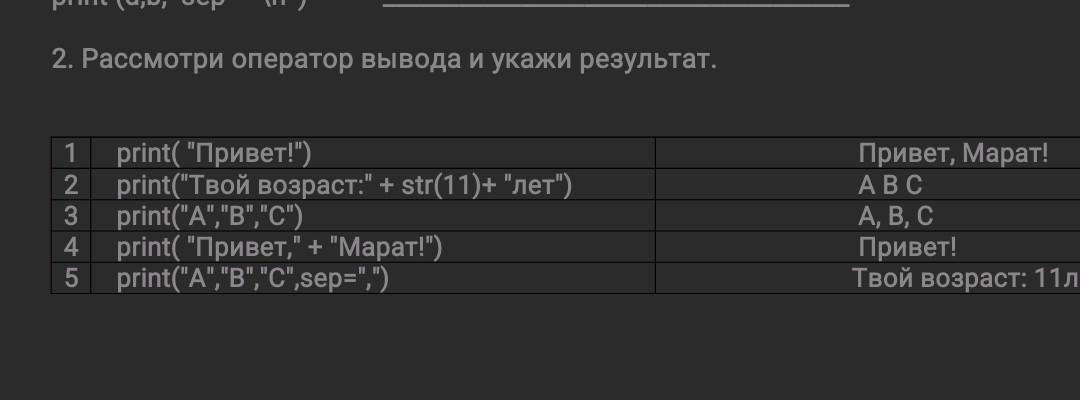Image resolution: width=1080 pixels, height=400 pixels.
Task: Click the print("Привет," + "Марат!") cell
Action: [x=279, y=247]
